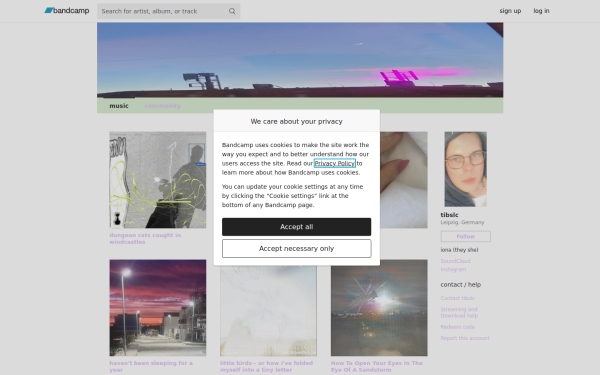Click the sunset sky banner image
The width and height of the screenshot is (600, 375).
pos(300,60)
